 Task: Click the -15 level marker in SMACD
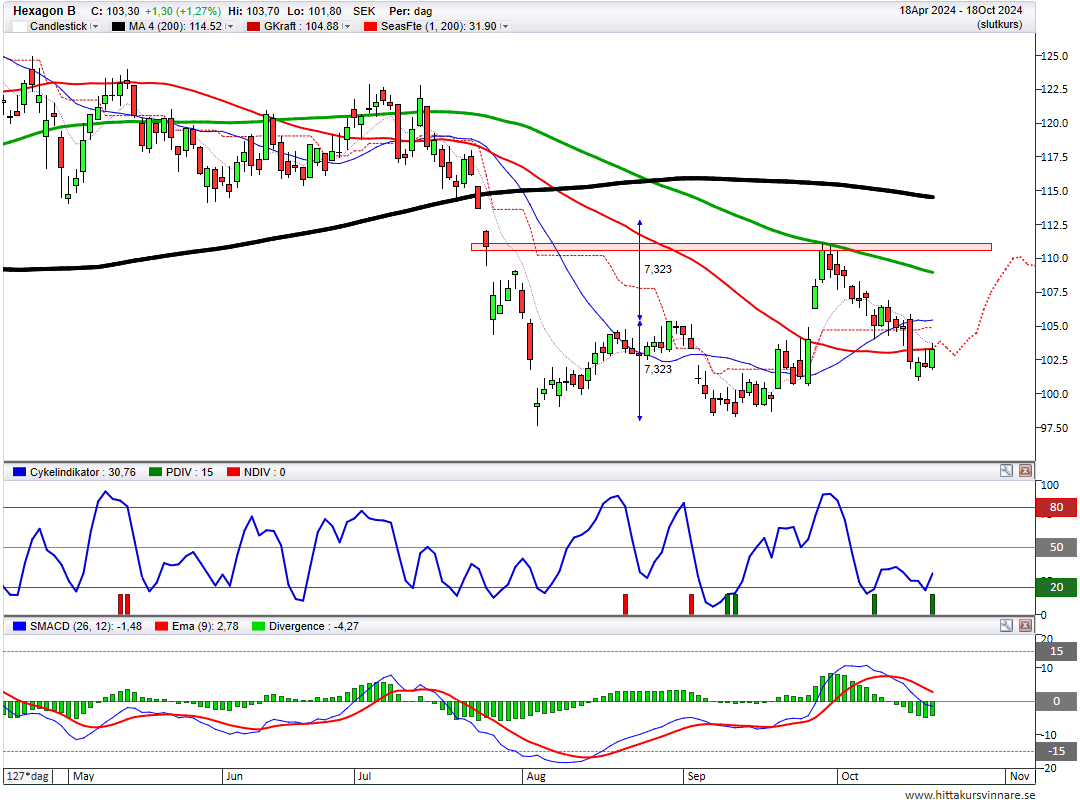pos(1056,751)
